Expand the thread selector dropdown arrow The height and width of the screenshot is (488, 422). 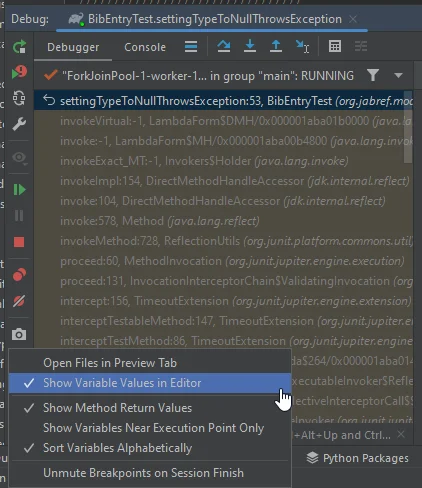398,76
